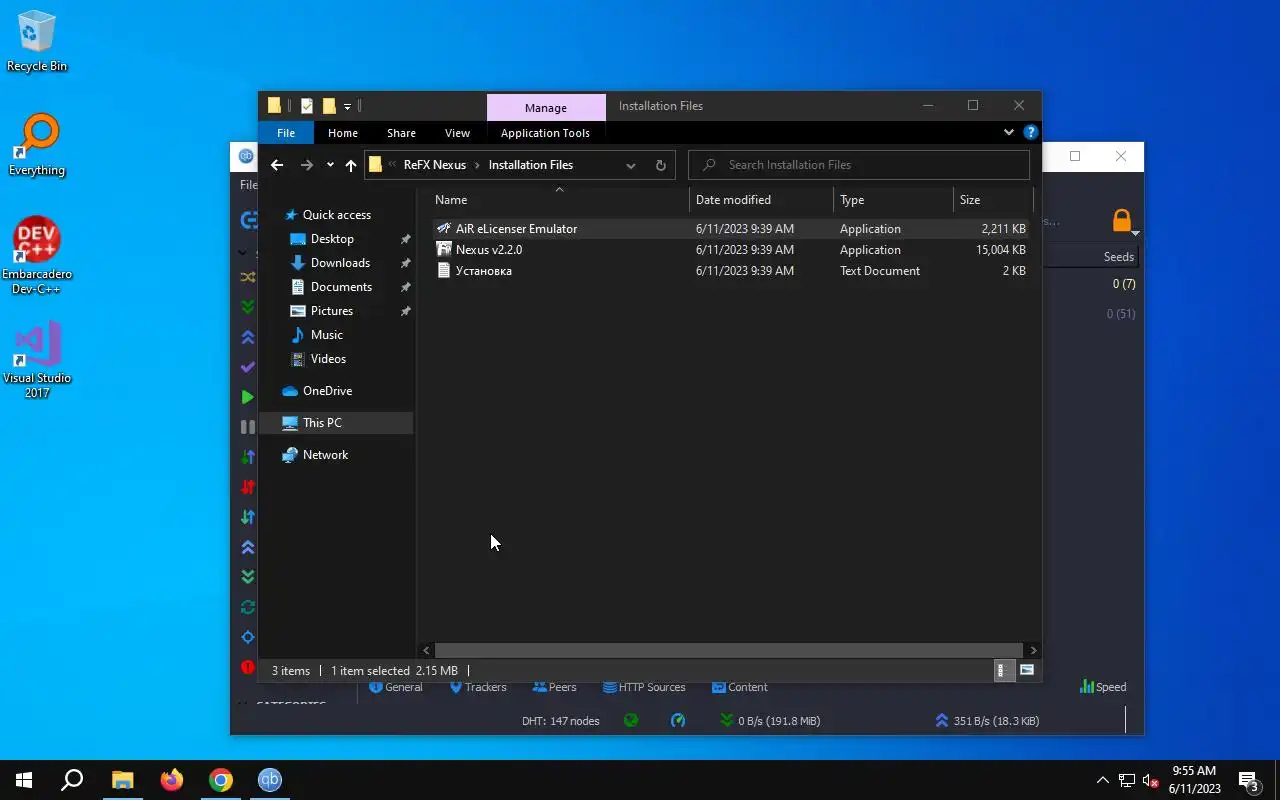The width and height of the screenshot is (1280, 800).
Task: Go back with the Back arrow
Action: [x=277, y=165]
